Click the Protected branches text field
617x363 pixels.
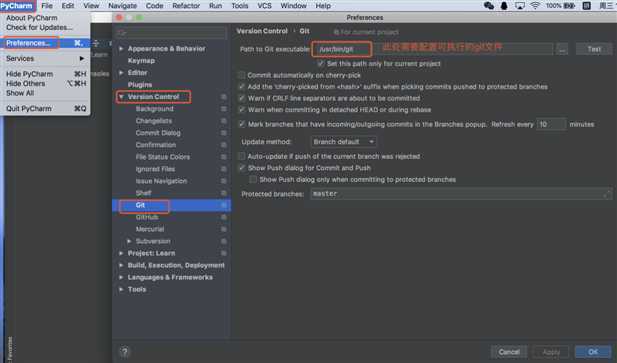(461, 194)
